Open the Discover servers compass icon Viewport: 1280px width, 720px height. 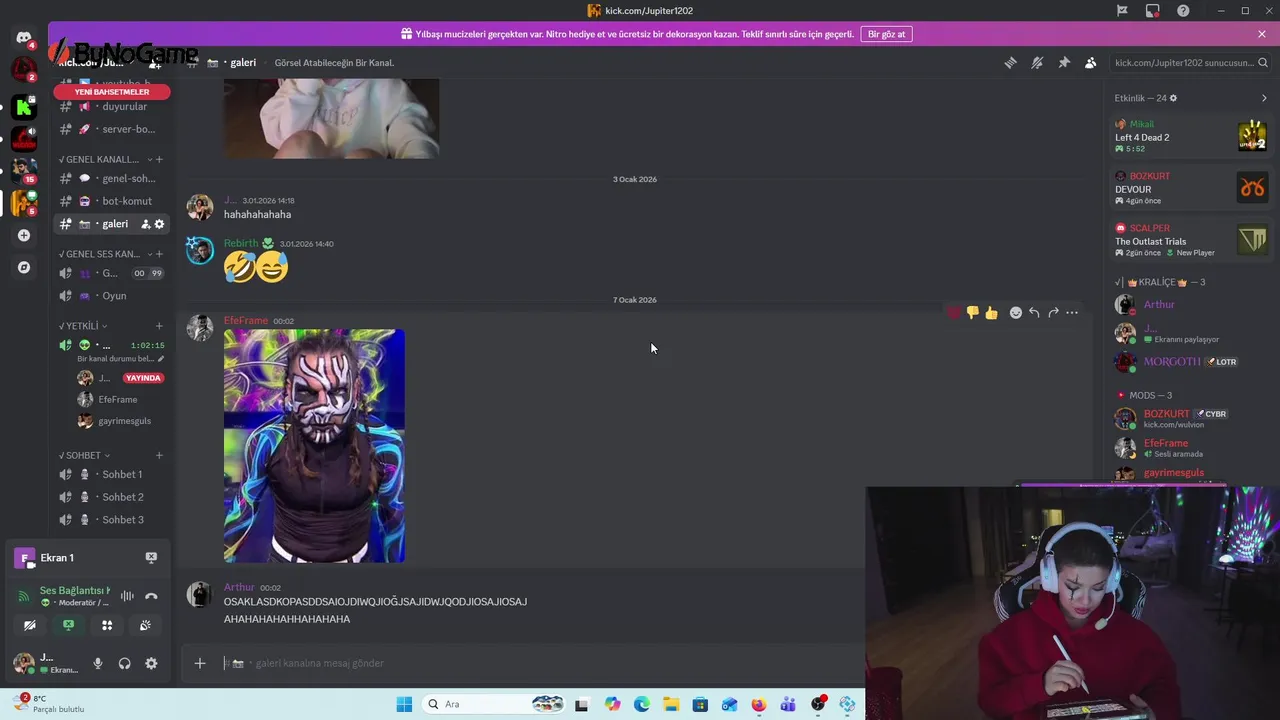[24, 268]
